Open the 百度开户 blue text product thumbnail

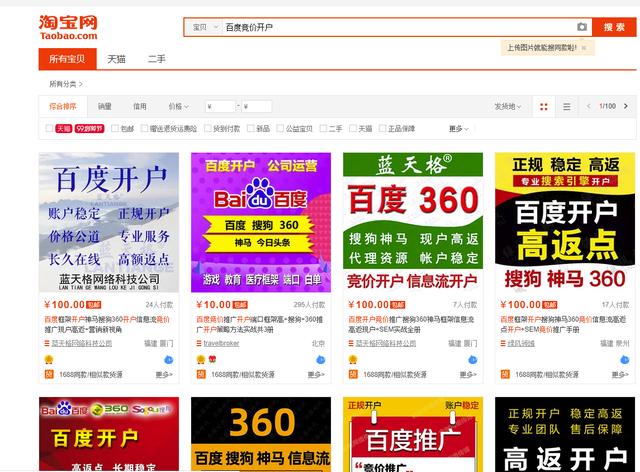pyautogui.click(x=109, y=223)
